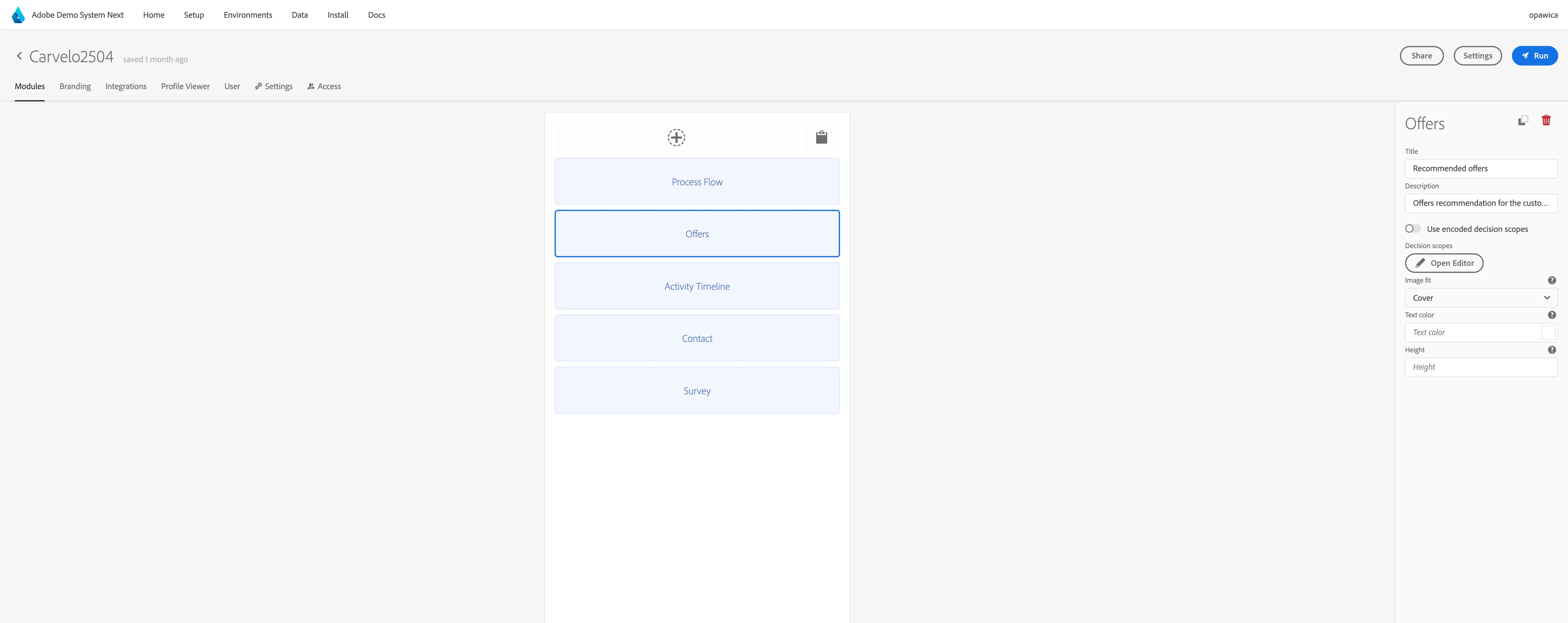
Task: Switch to the Branding tab
Action: 75,86
